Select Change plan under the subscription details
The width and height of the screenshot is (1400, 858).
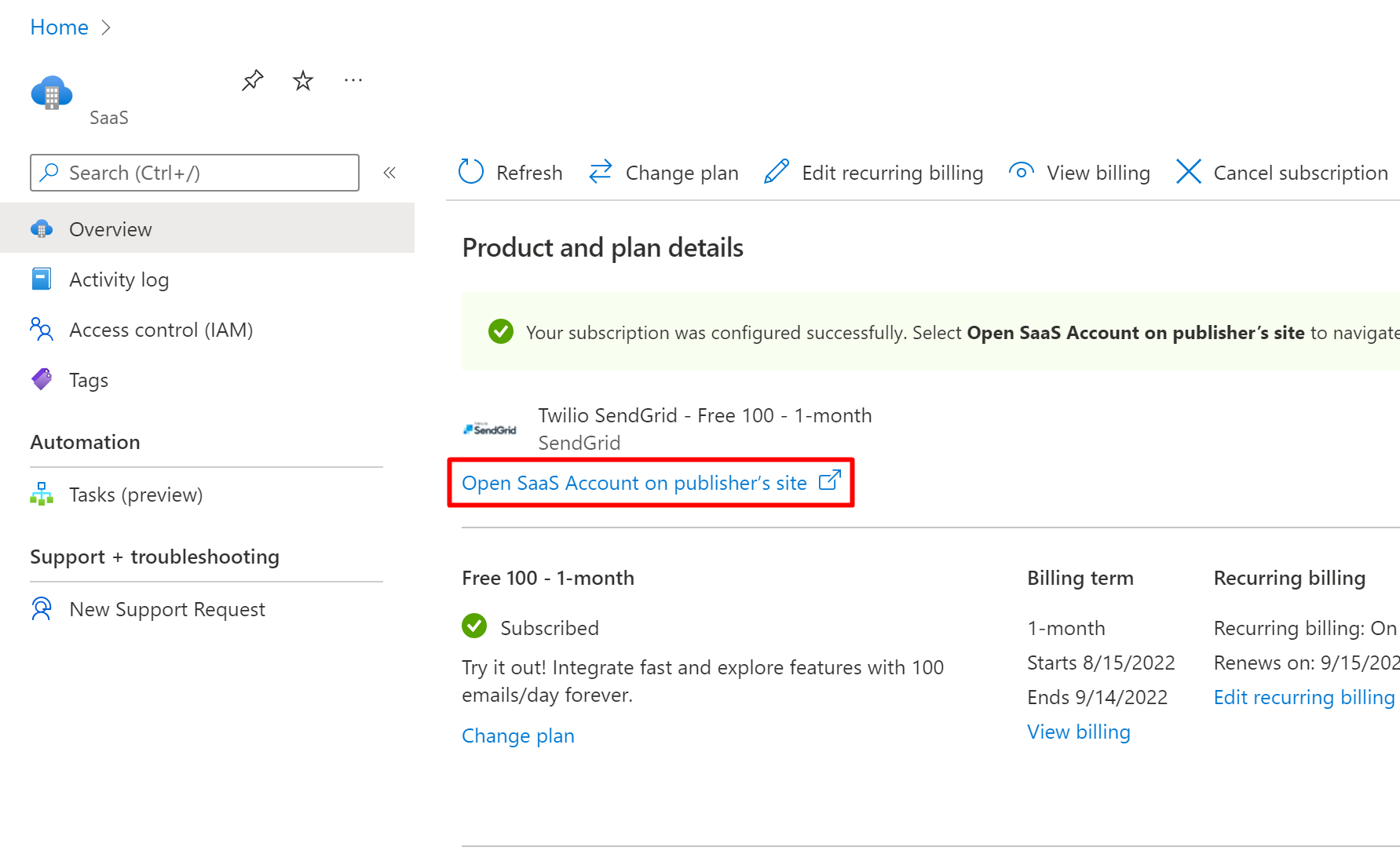tap(517, 736)
